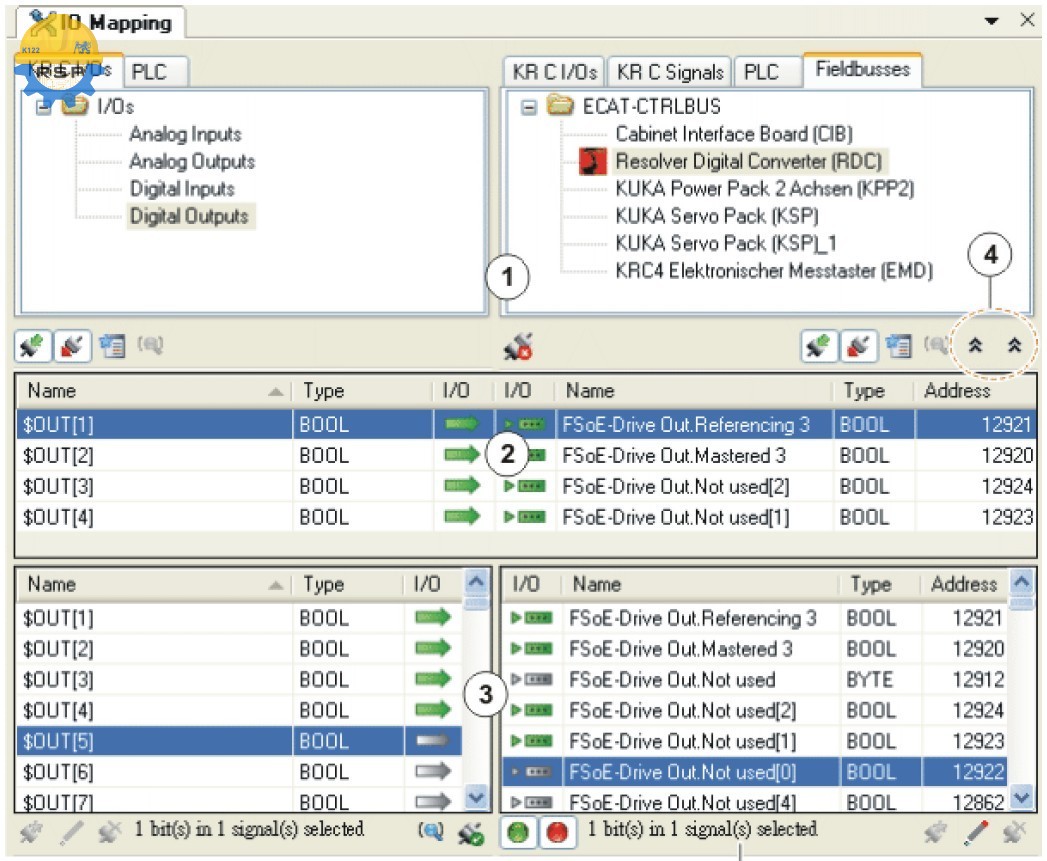
Task: Click the left toolbar's signal list icon
Action: click(112, 346)
